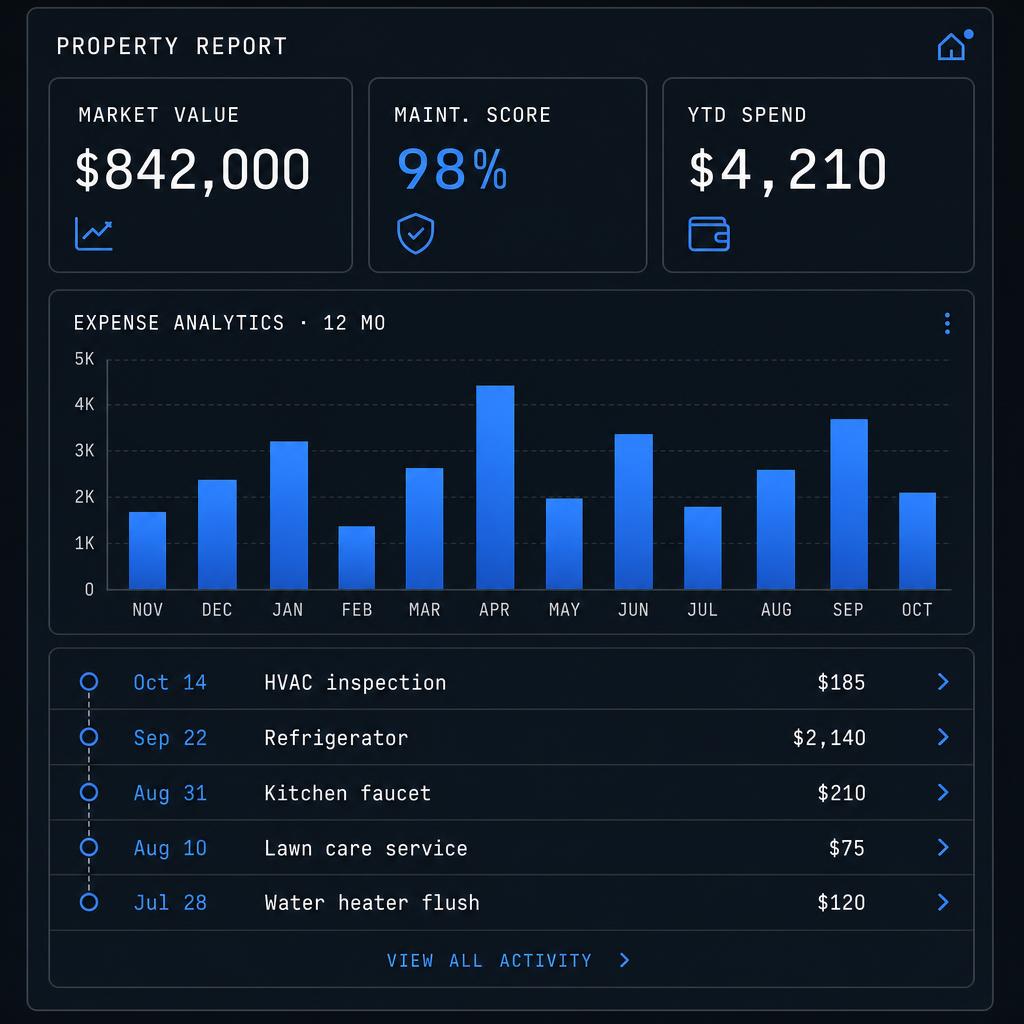Open the Market Value card

200,175
